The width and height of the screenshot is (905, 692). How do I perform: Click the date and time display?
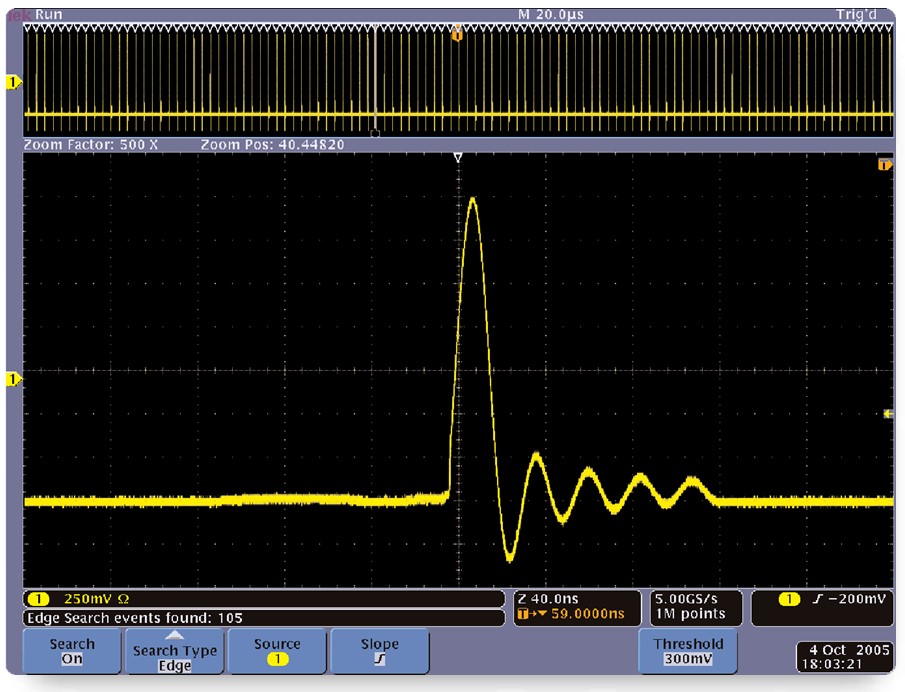(843, 656)
